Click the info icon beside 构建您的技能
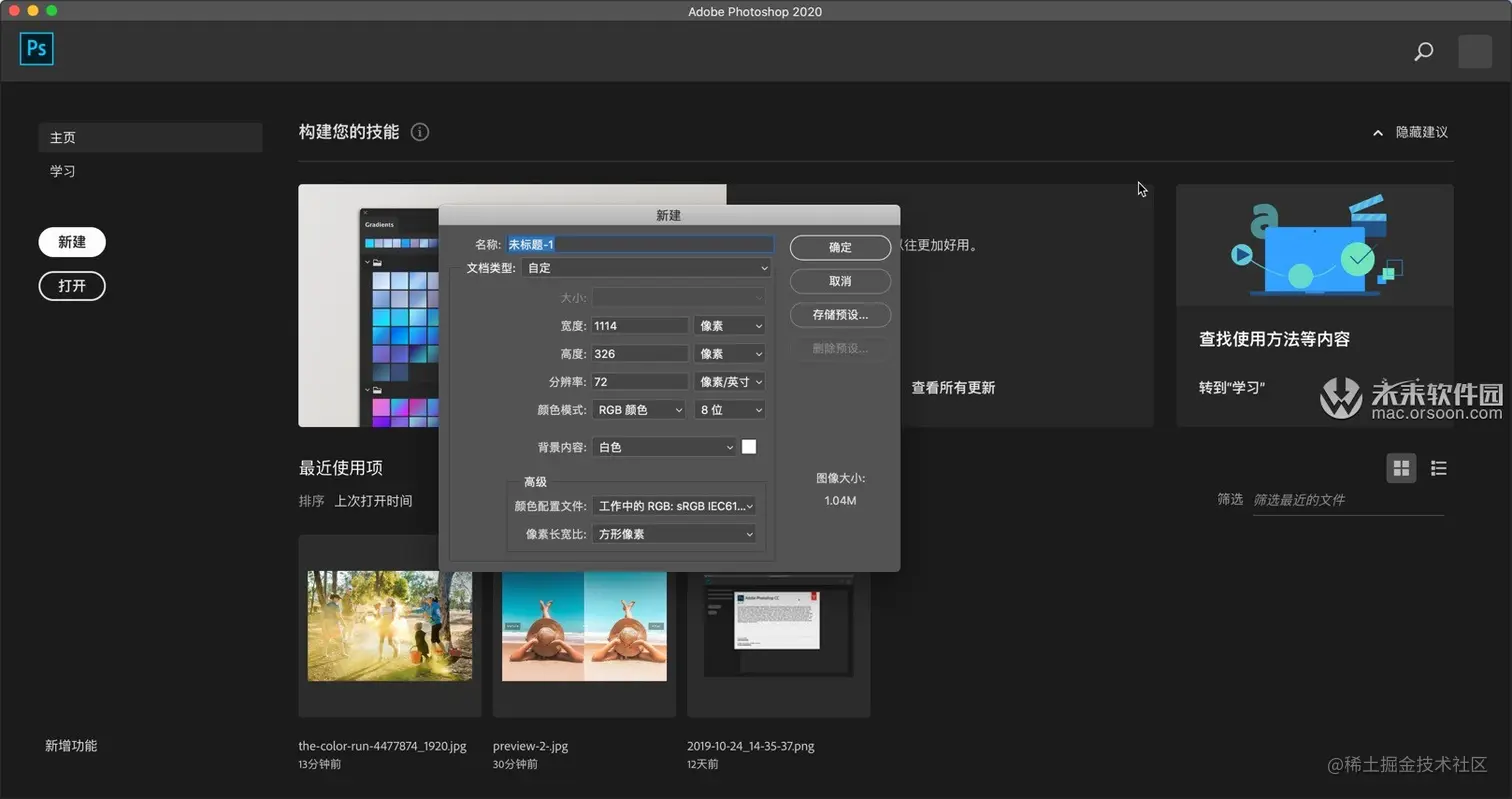Screen dimensions: 1512x799 point(420,132)
